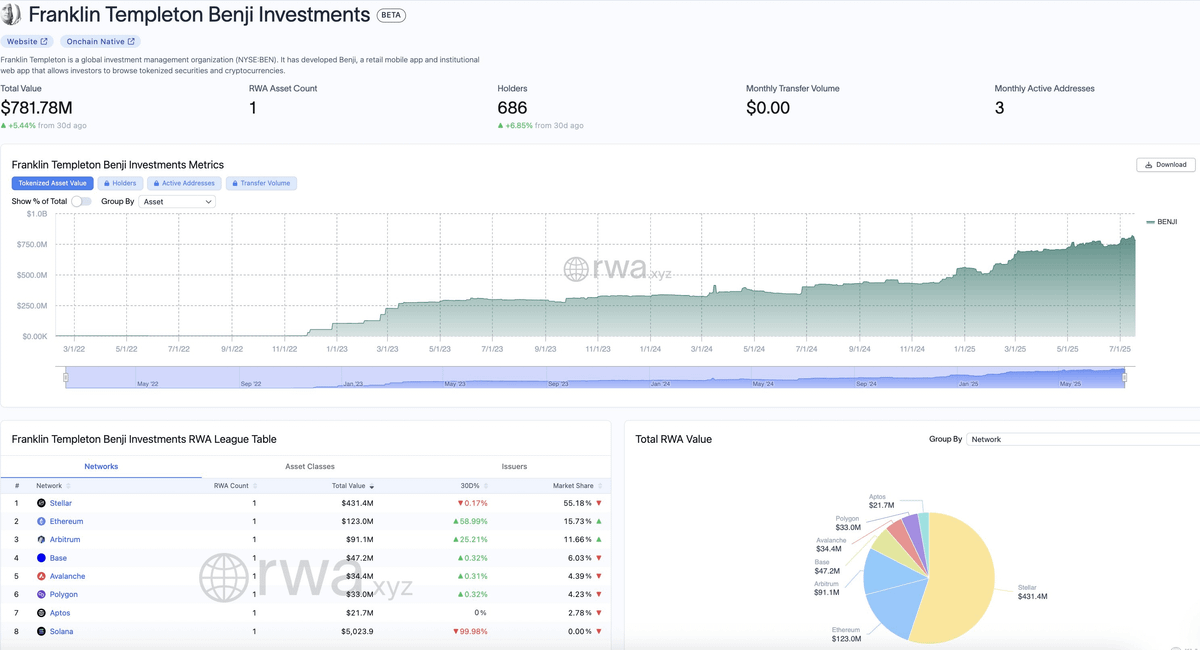Sort table by 30D% column
Viewport: 1200px width, 650px height.
pyautogui.click(x=474, y=486)
